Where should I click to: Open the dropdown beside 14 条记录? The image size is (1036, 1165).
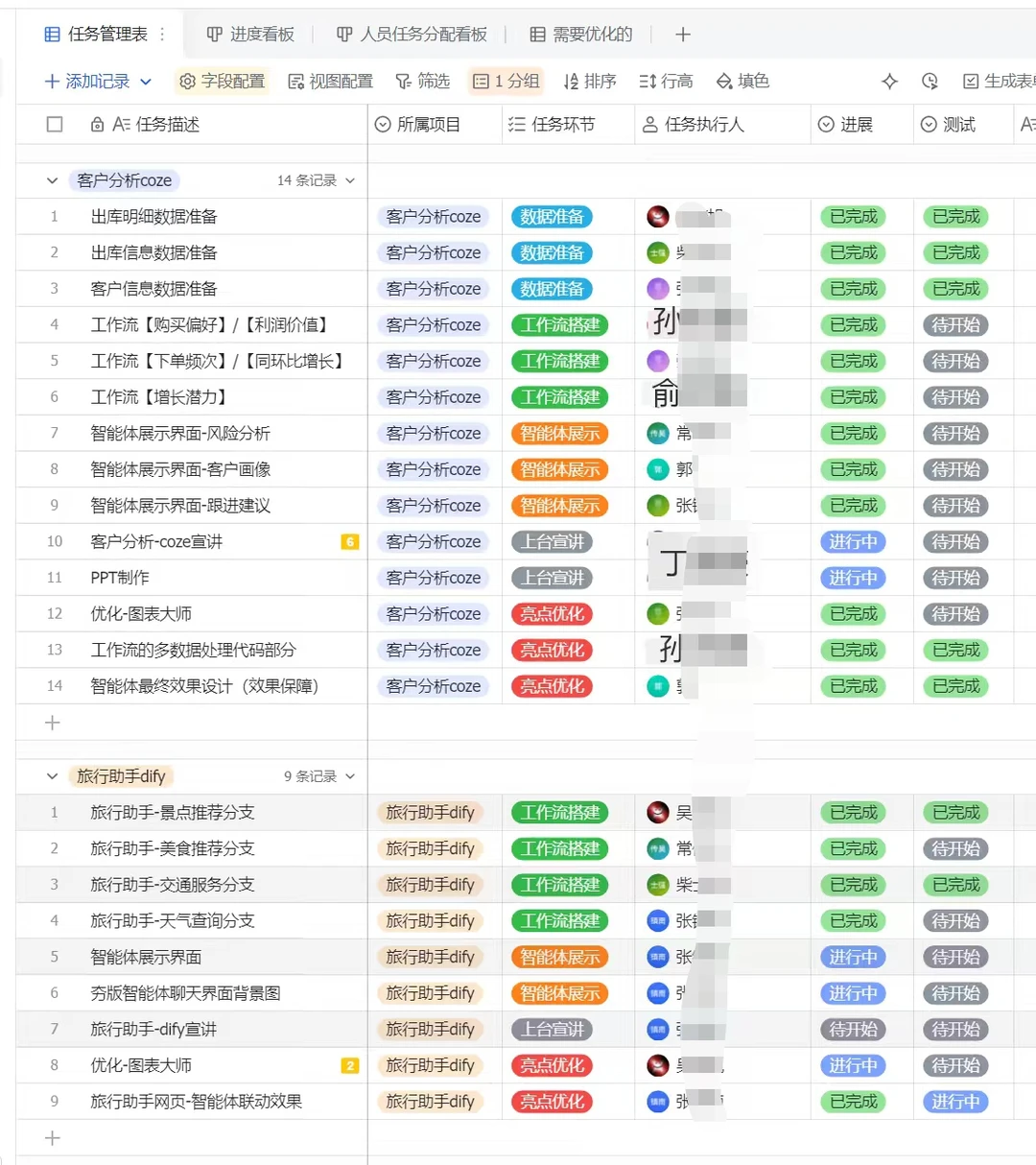tap(350, 180)
